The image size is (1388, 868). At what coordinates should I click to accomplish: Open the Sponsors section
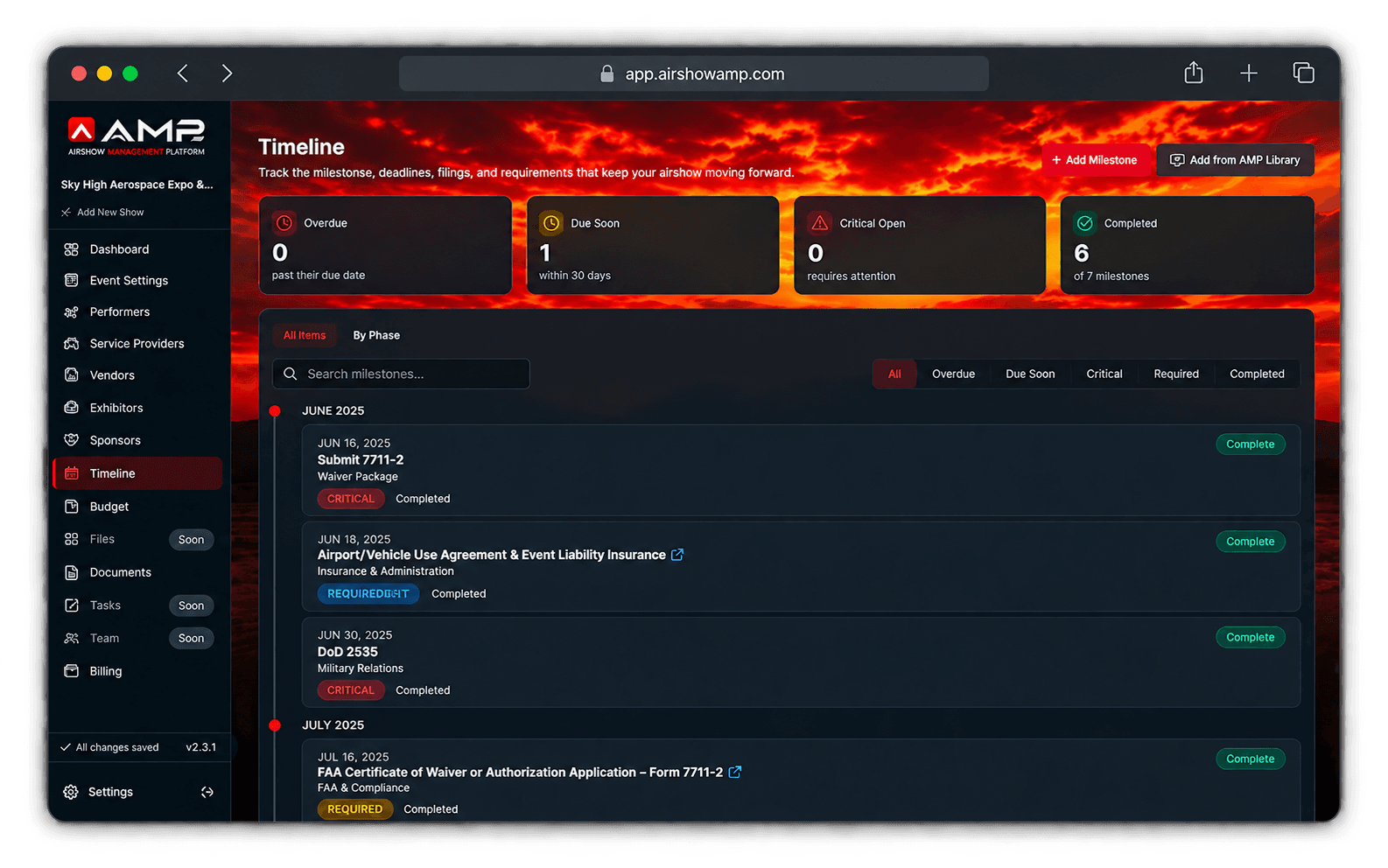pyautogui.click(x=115, y=440)
